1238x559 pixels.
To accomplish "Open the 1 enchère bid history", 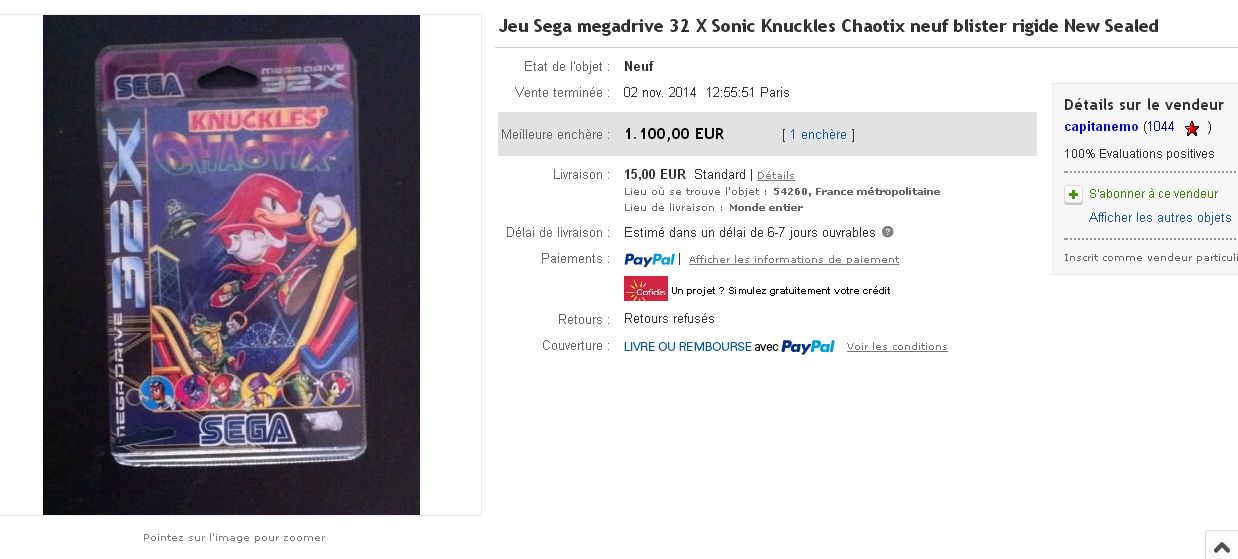I will point(818,135).
